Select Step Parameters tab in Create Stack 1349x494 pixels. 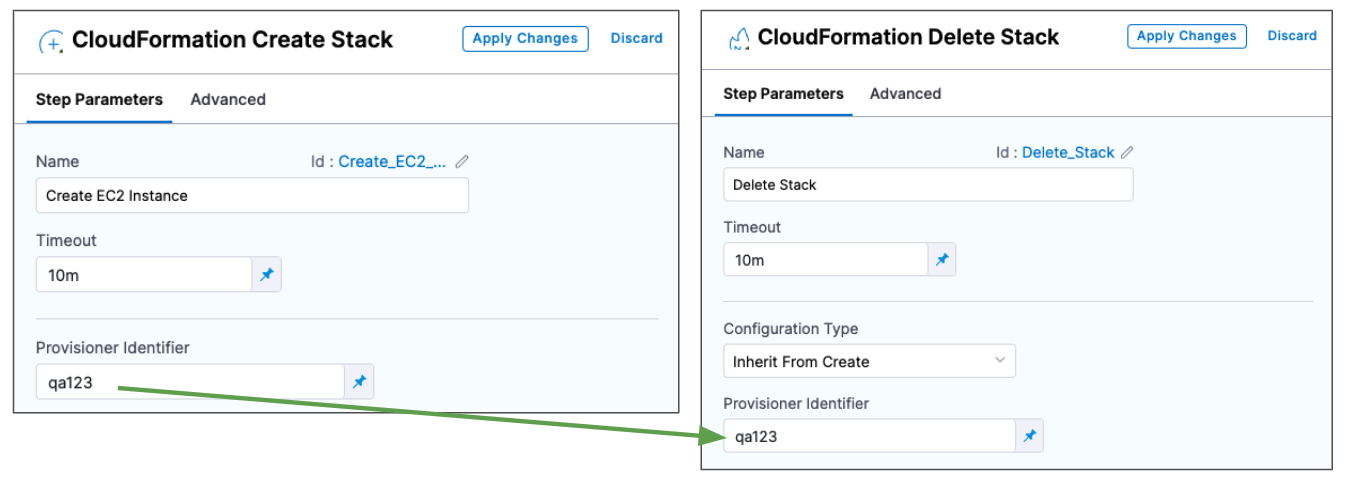tap(99, 99)
